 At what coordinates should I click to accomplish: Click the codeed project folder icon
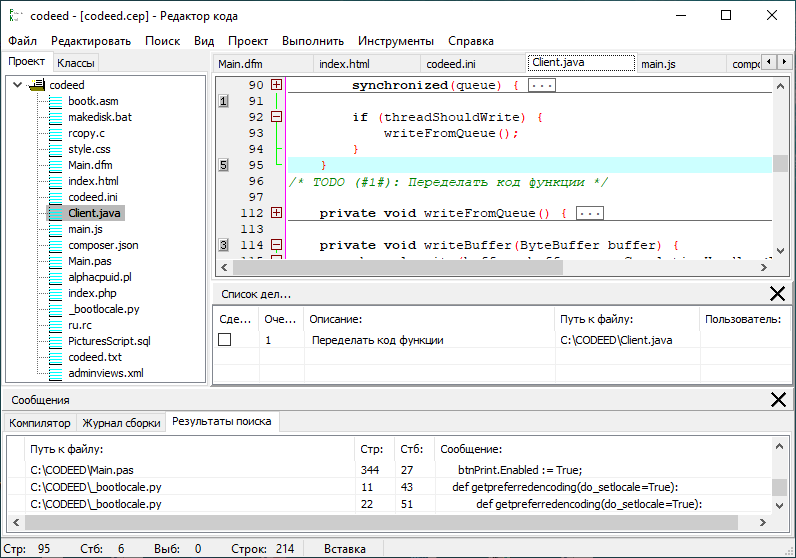point(38,85)
